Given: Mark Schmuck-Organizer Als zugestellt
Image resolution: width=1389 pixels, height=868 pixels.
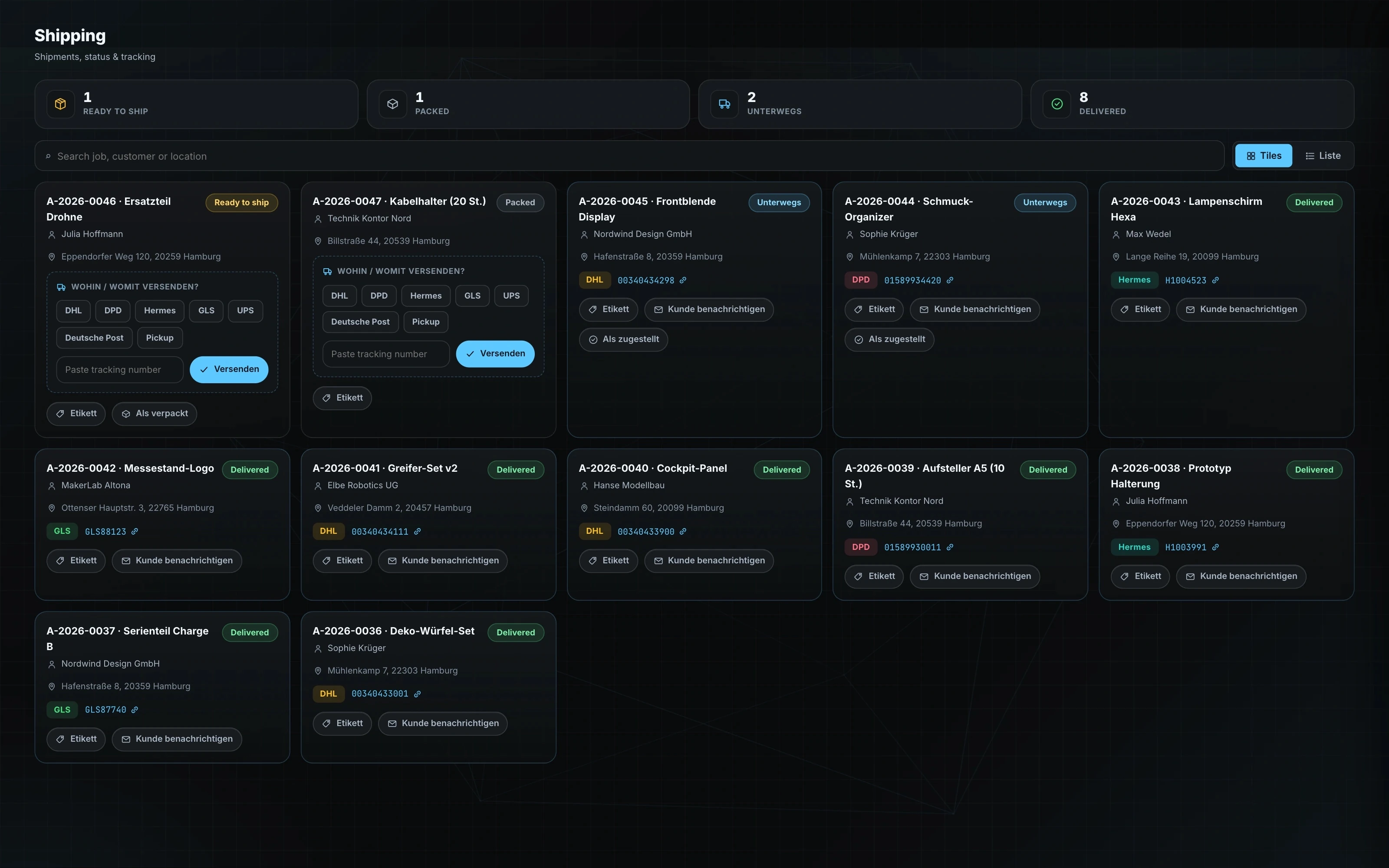Looking at the screenshot, I should pos(890,339).
